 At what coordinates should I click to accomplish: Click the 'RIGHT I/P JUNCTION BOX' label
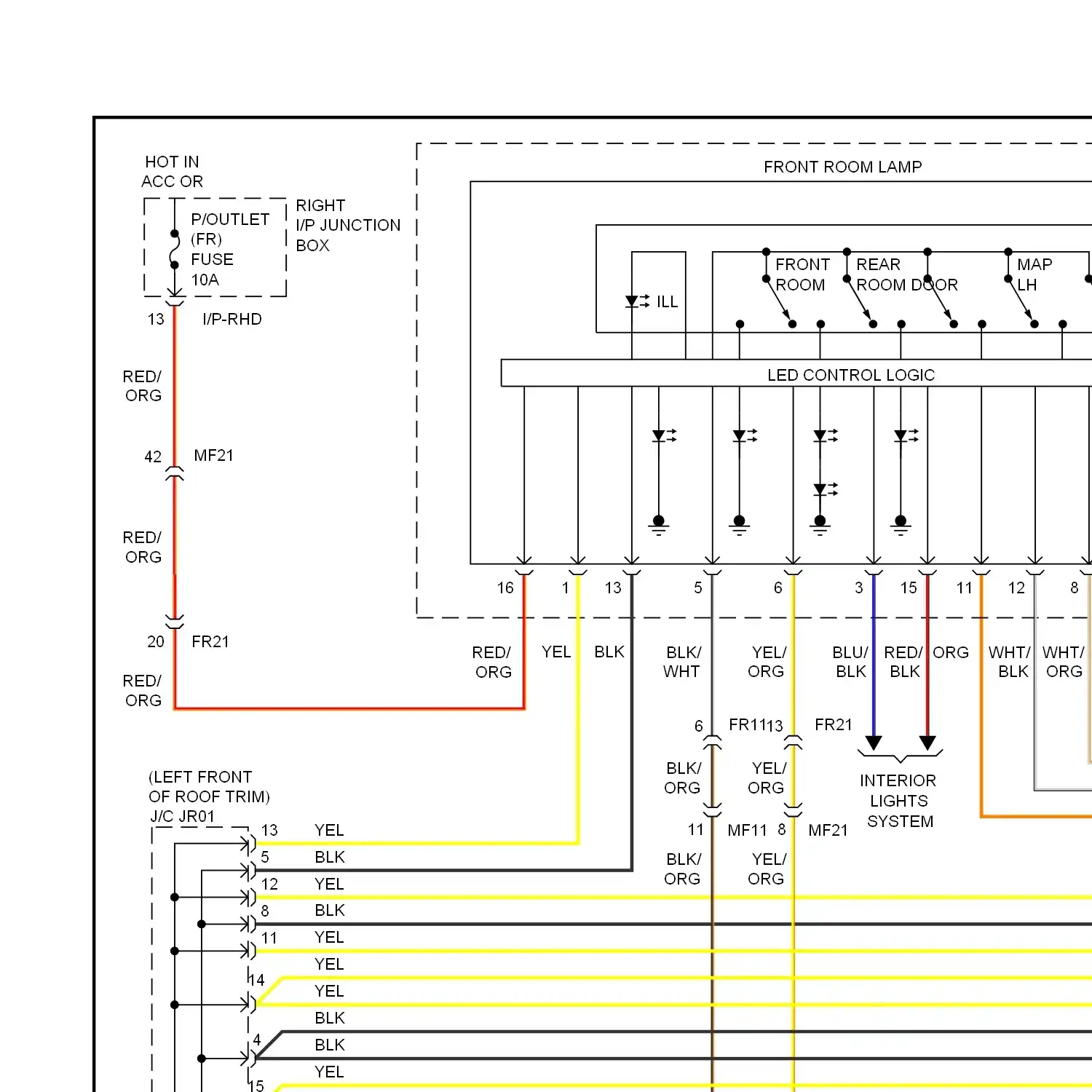point(348,225)
